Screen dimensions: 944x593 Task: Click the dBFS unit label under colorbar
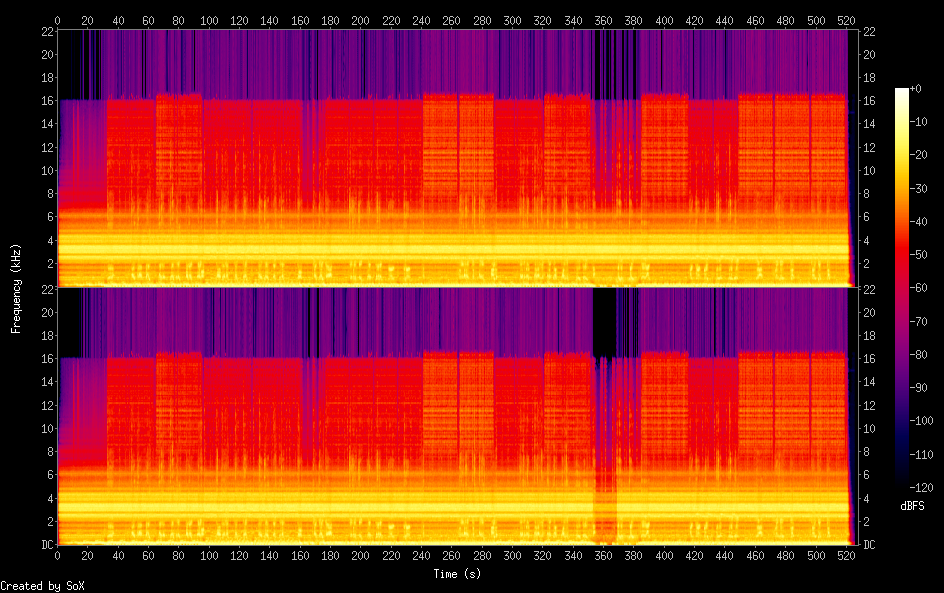click(911, 506)
